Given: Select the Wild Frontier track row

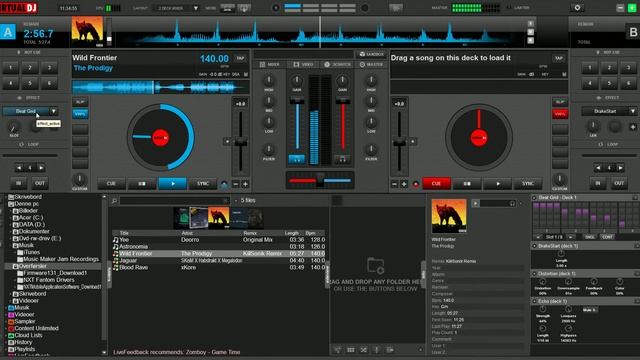Looking at the screenshot, I should coord(219,253).
